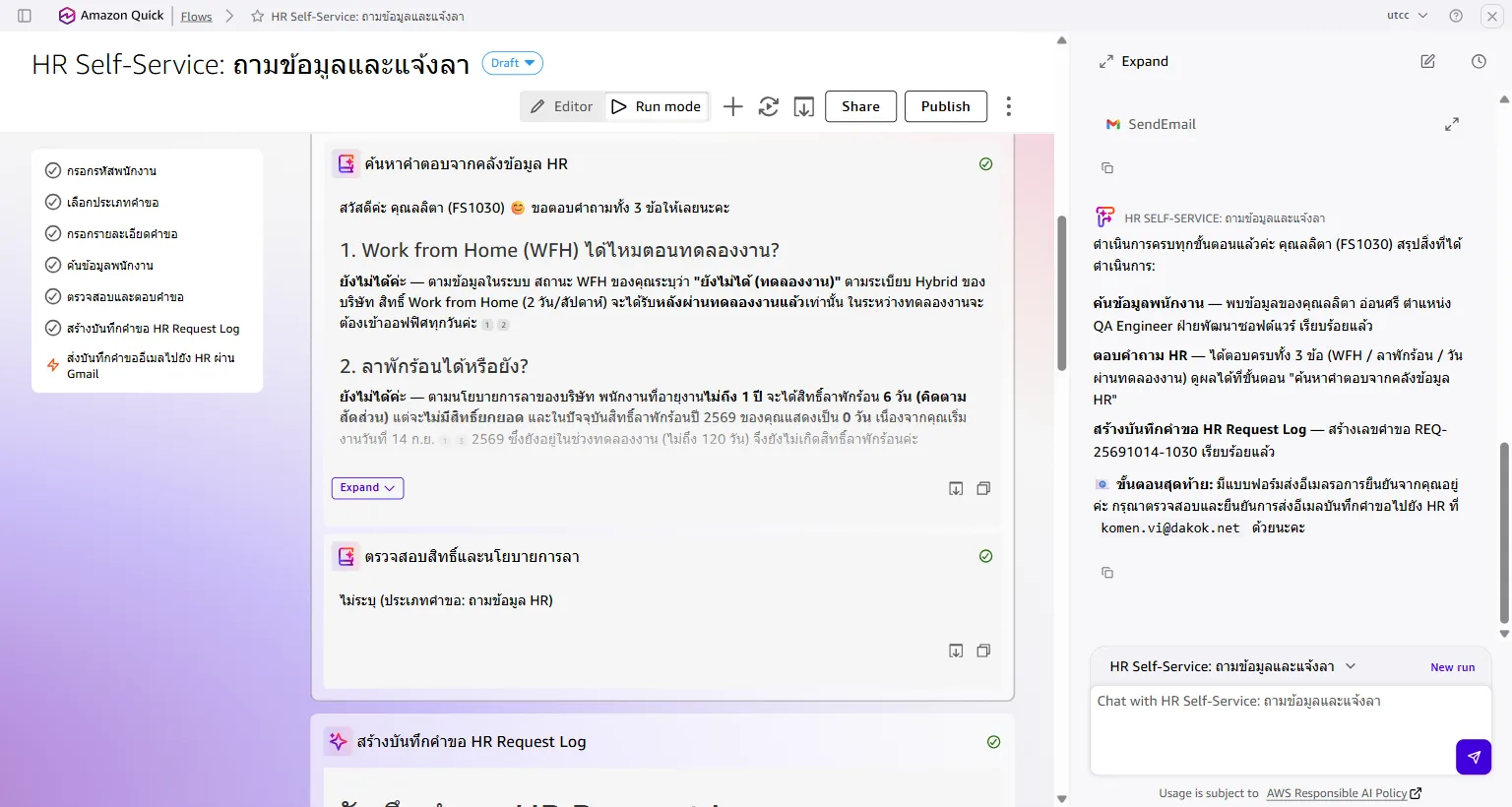
Task: Click the export icon beside Share
Action: 804,106
